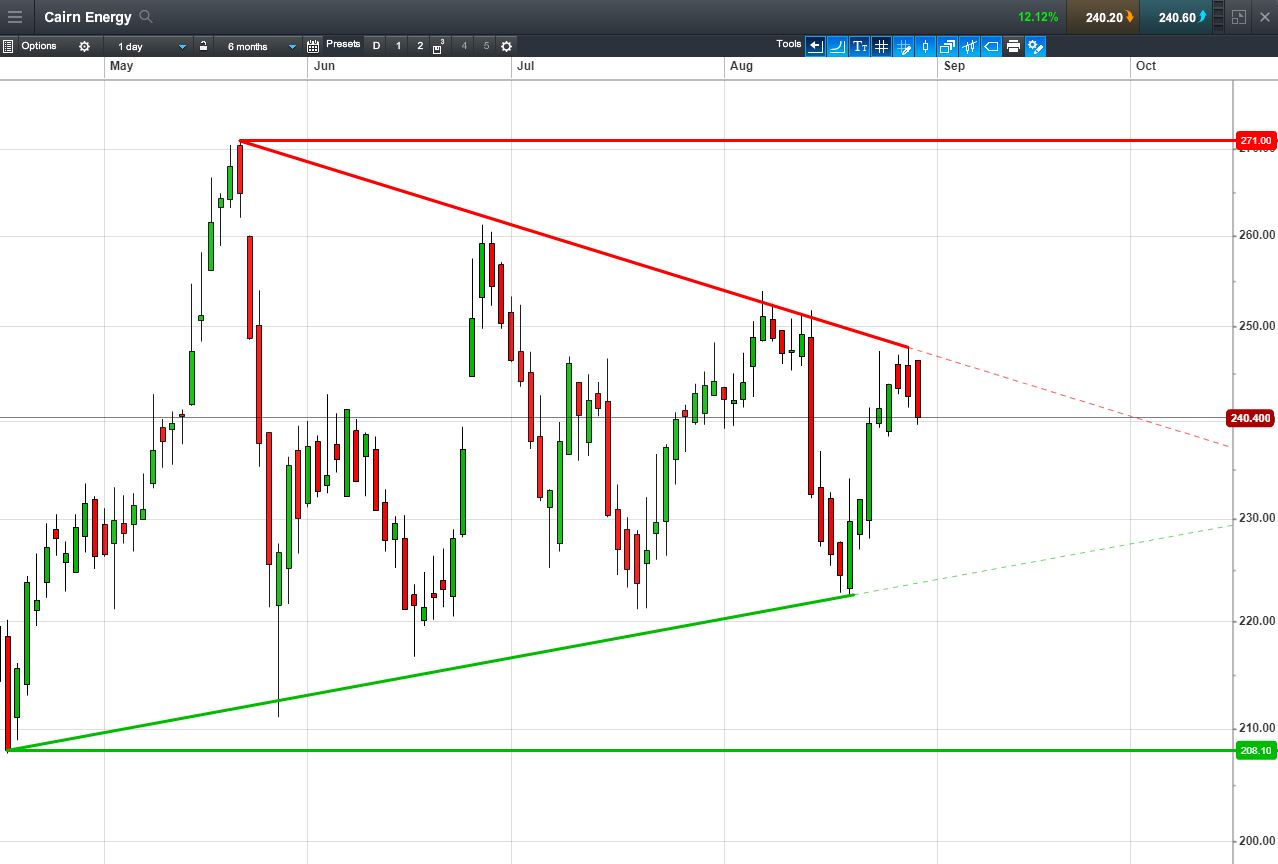Click the 240.400 current price label

pyautogui.click(x=1250, y=418)
